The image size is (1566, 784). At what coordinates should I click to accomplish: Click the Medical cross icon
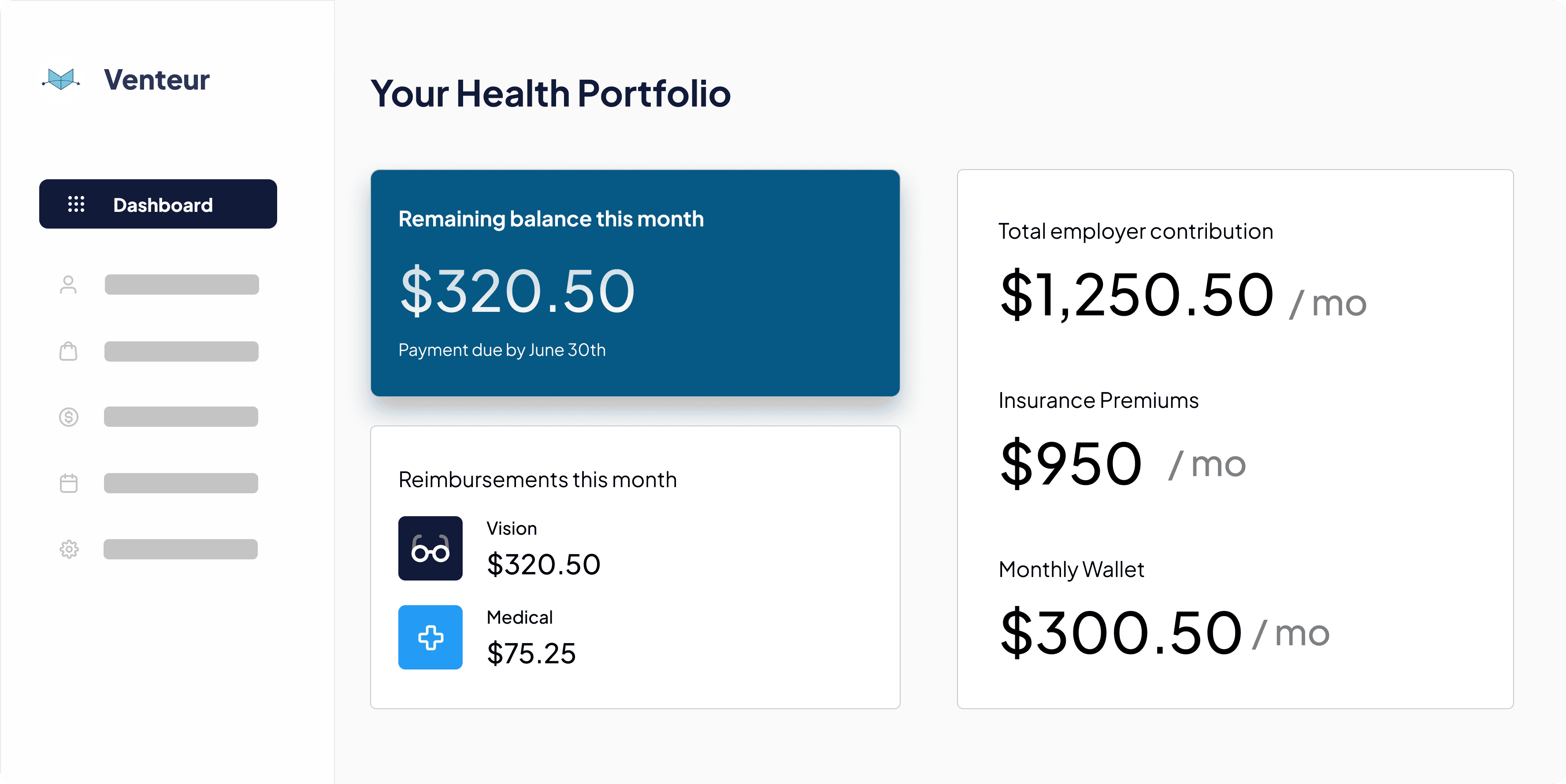pos(430,637)
